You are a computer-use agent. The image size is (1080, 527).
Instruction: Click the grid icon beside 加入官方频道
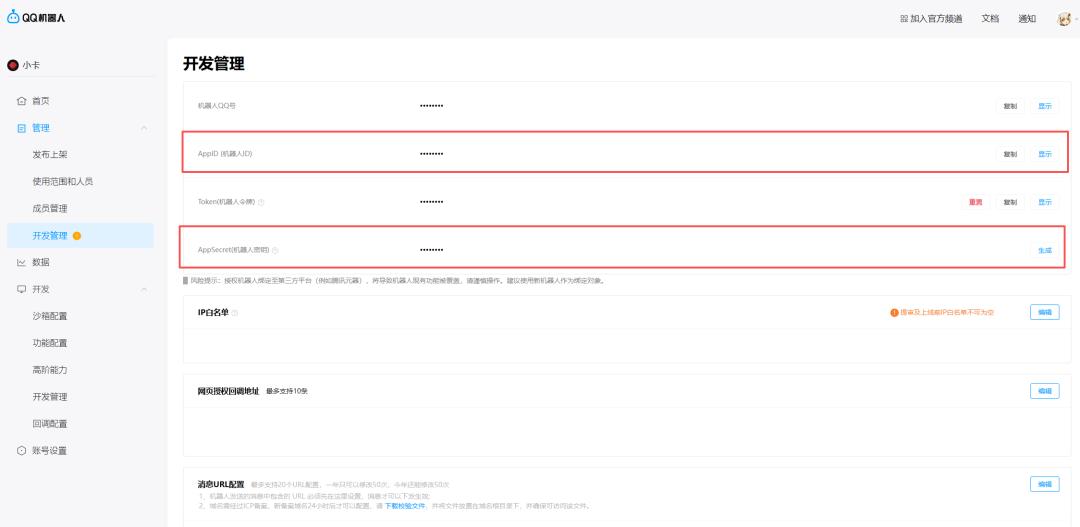click(904, 19)
